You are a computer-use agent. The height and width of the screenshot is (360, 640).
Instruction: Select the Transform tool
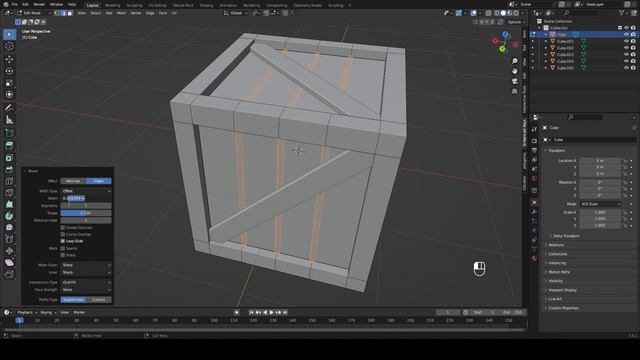point(9,95)
